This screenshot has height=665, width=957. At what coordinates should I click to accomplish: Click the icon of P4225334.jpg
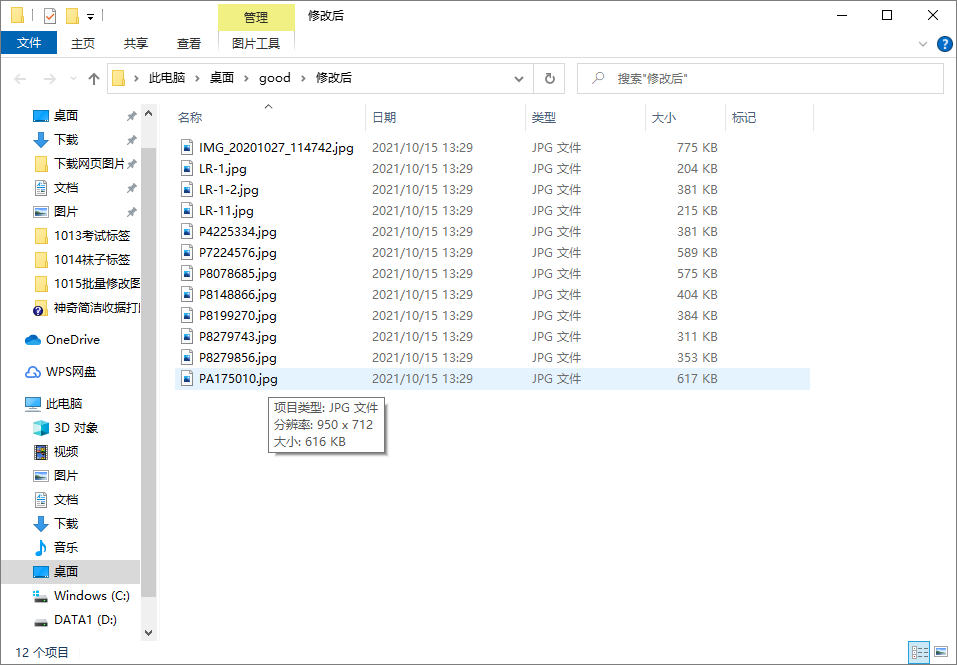(187, 232)
